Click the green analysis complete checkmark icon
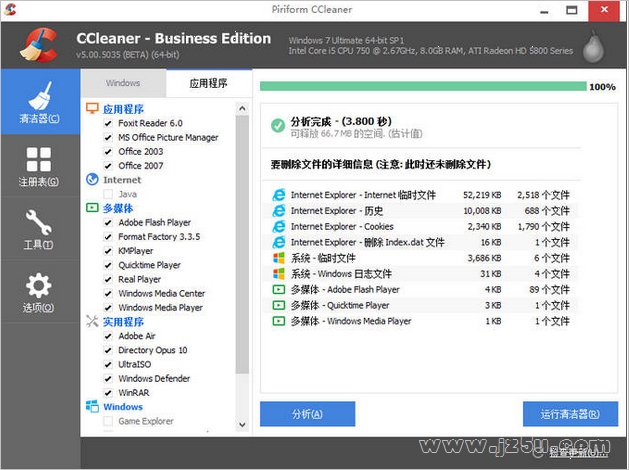This screenshot has width=629, height=470. (x=278, y=126)
